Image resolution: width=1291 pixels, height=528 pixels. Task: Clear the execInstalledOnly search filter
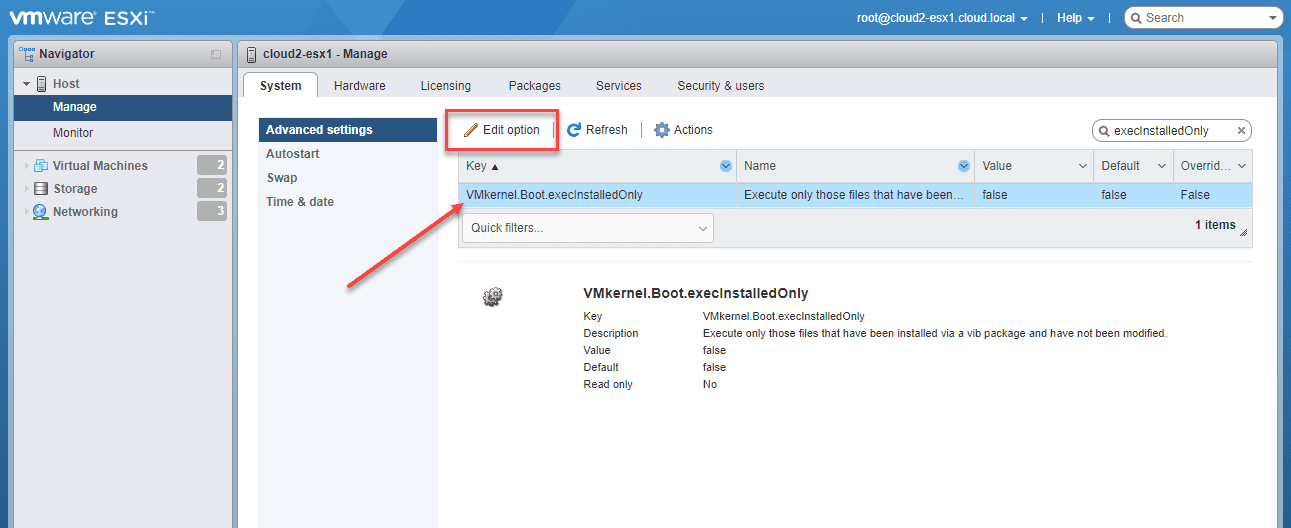pyautogui.click(x=1241, y=131)
